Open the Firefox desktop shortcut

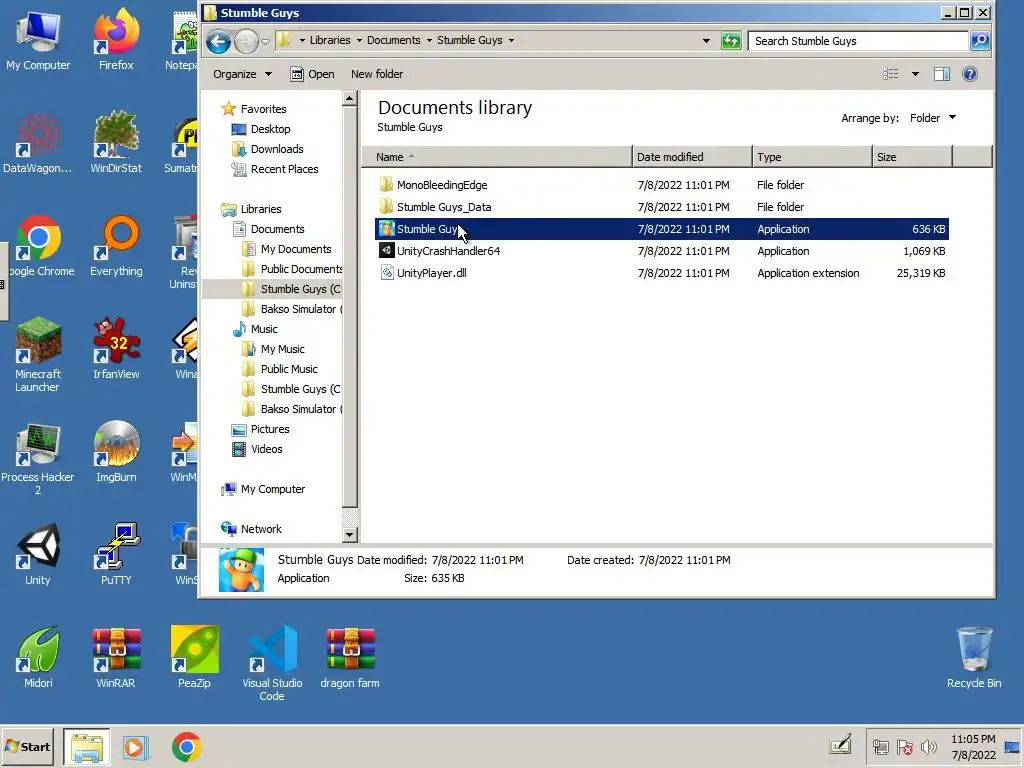116,39
